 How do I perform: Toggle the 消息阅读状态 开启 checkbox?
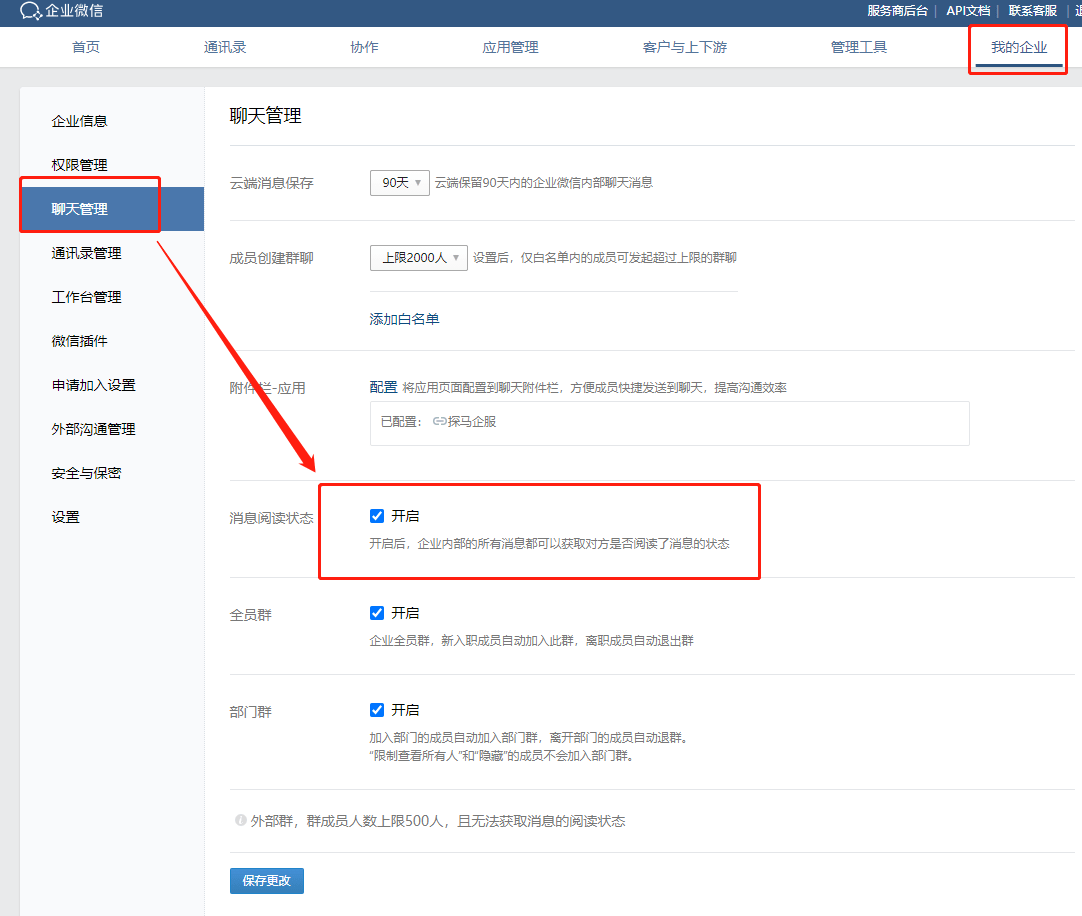[x=377, y=516]
